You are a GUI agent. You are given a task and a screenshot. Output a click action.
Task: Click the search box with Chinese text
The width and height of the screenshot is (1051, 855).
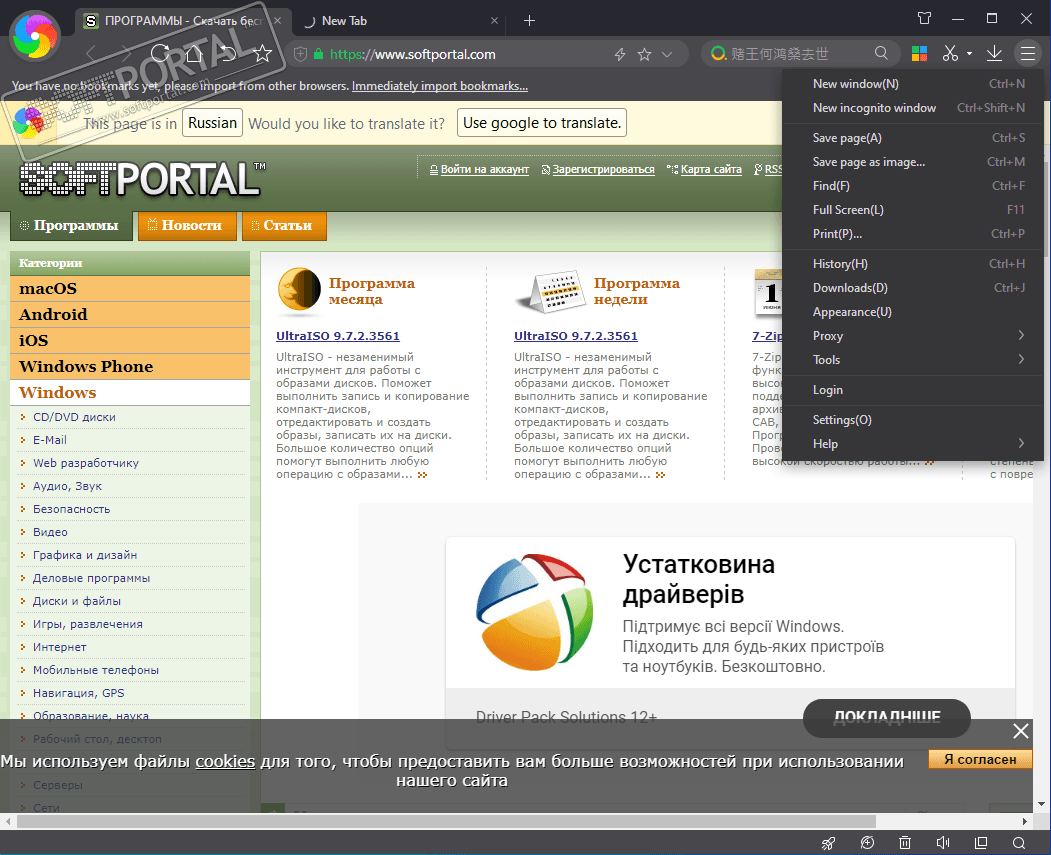798,54
